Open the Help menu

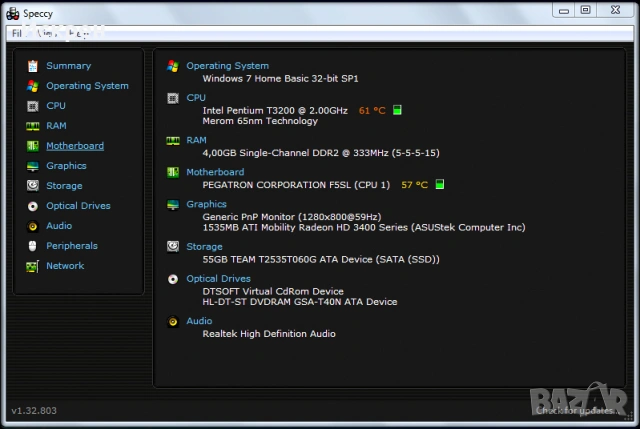click(79, 33)
